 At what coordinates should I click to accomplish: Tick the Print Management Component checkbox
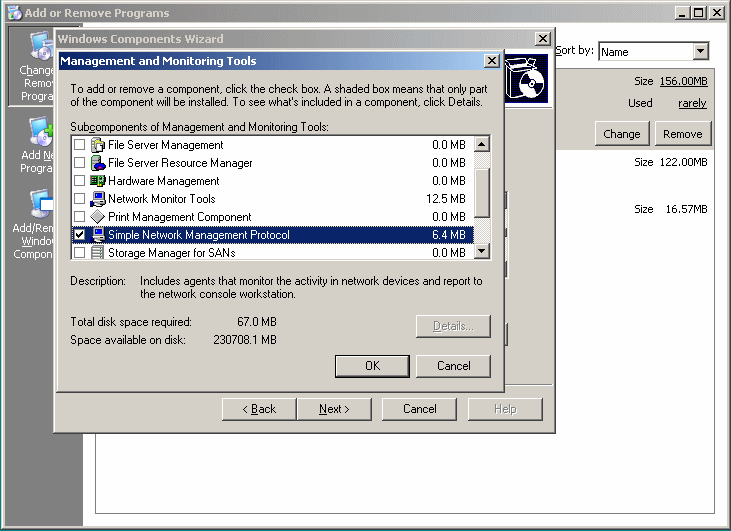point(80,217)
